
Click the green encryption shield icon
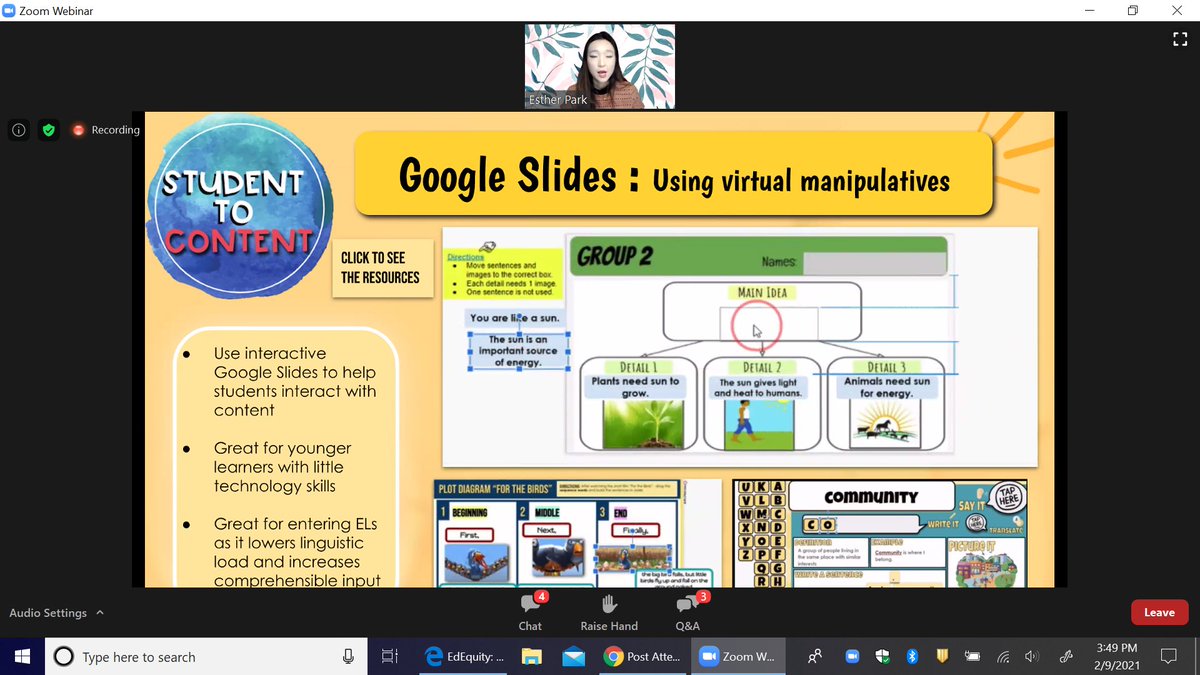pos(49,130)
